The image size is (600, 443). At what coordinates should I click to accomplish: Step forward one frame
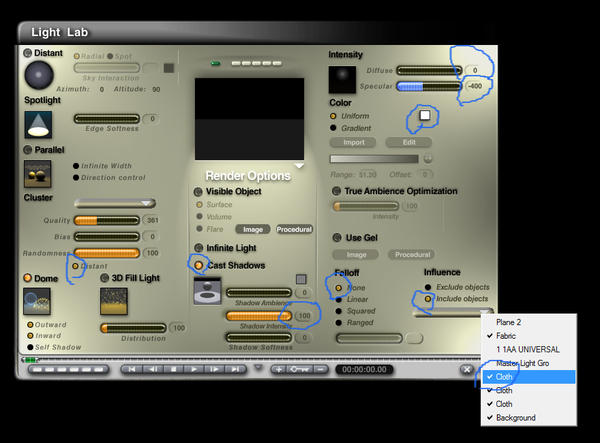click(x=214, y=369)
